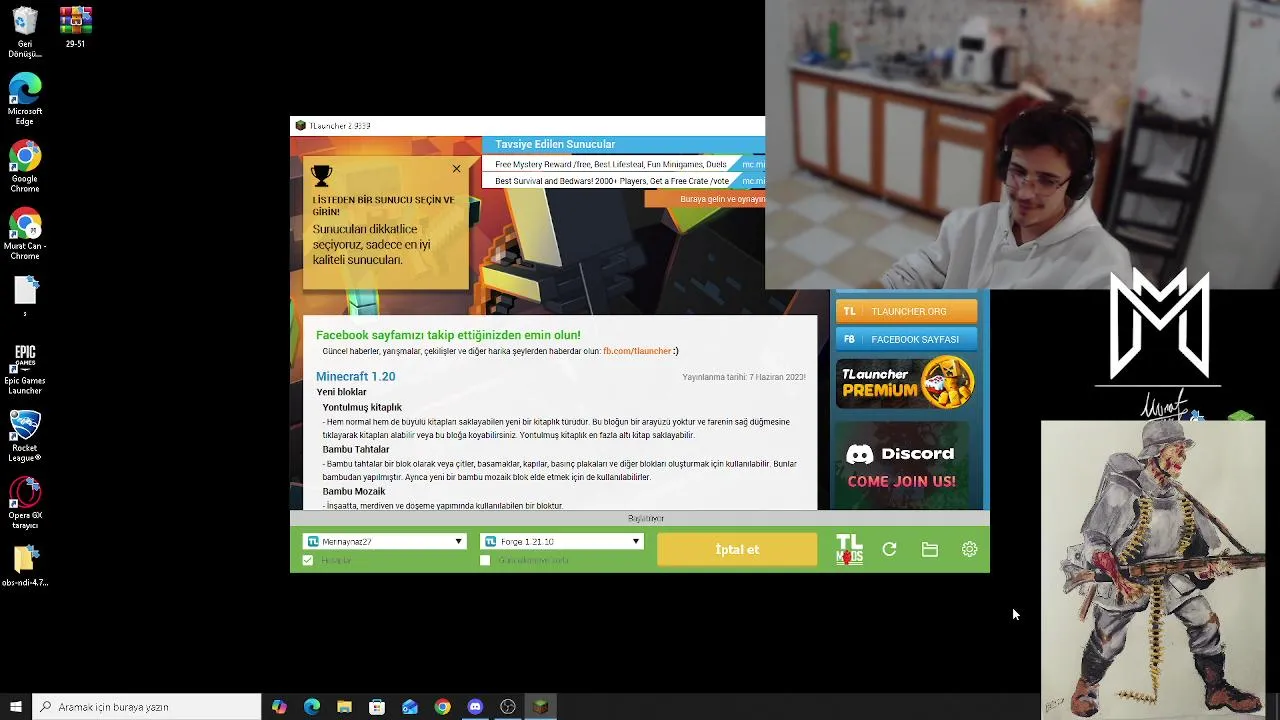
Task: Open Microsoft Edge from the taskbar
Action: pyautogui.click(x=312, y=707)
